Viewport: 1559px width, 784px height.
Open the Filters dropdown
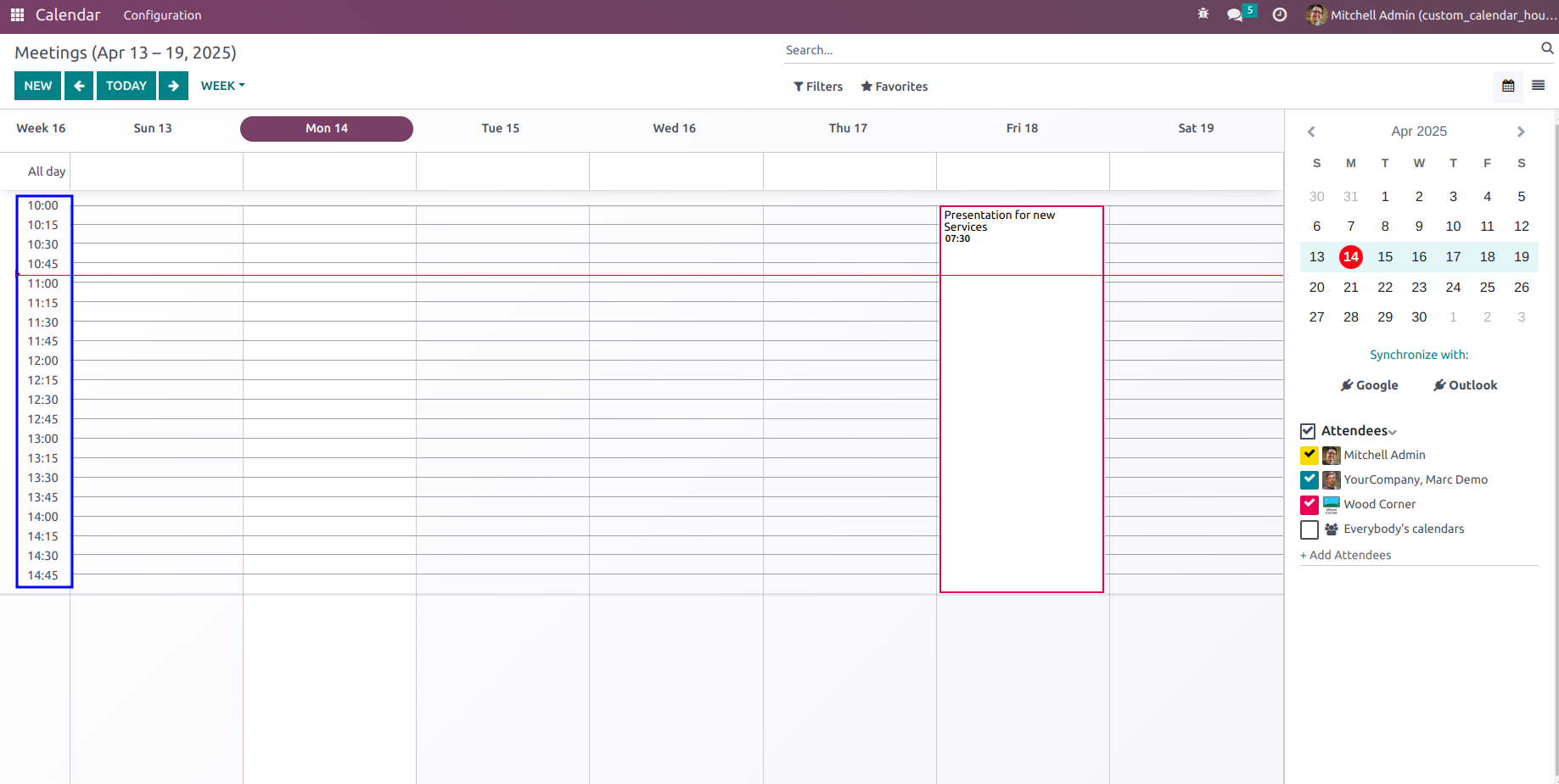[818, 87]
